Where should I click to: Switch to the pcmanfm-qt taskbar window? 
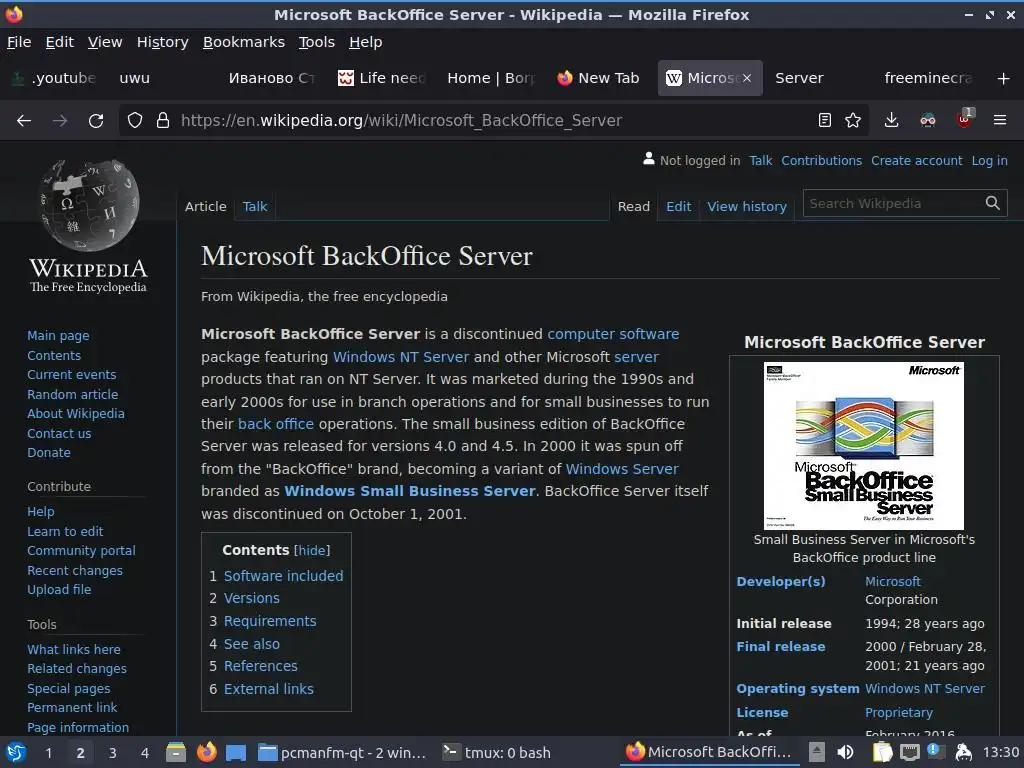(x=342, y=753)
